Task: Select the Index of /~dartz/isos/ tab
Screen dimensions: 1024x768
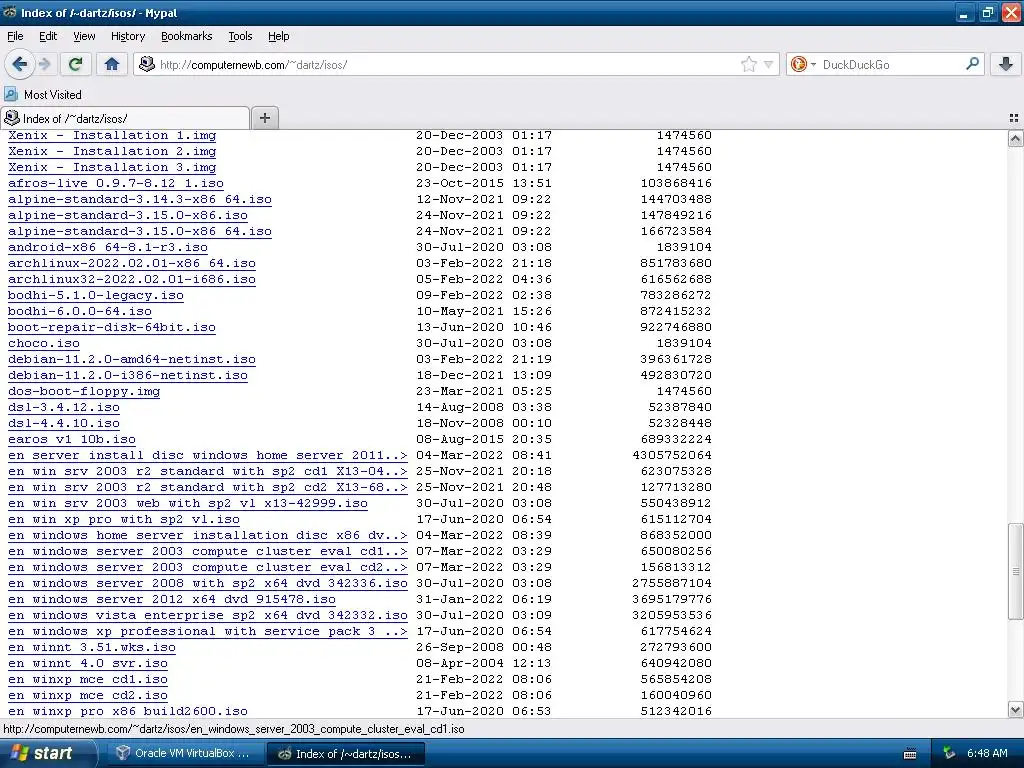Action: (125, 118)
